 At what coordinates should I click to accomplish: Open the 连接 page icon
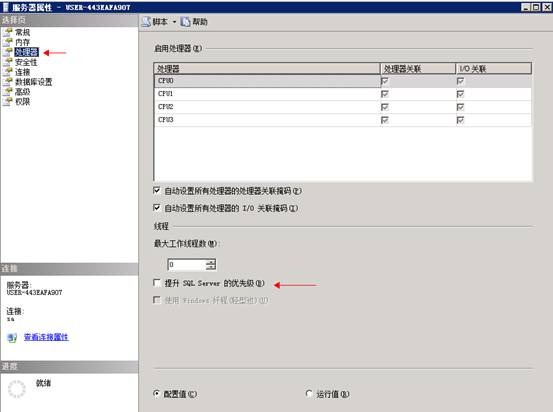7,72
